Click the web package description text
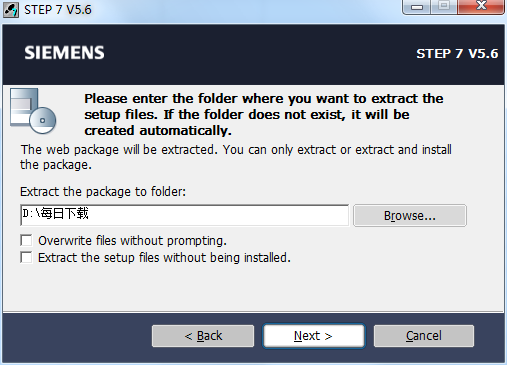The width and height of the screenshot is (507, 365). (236, 157)
